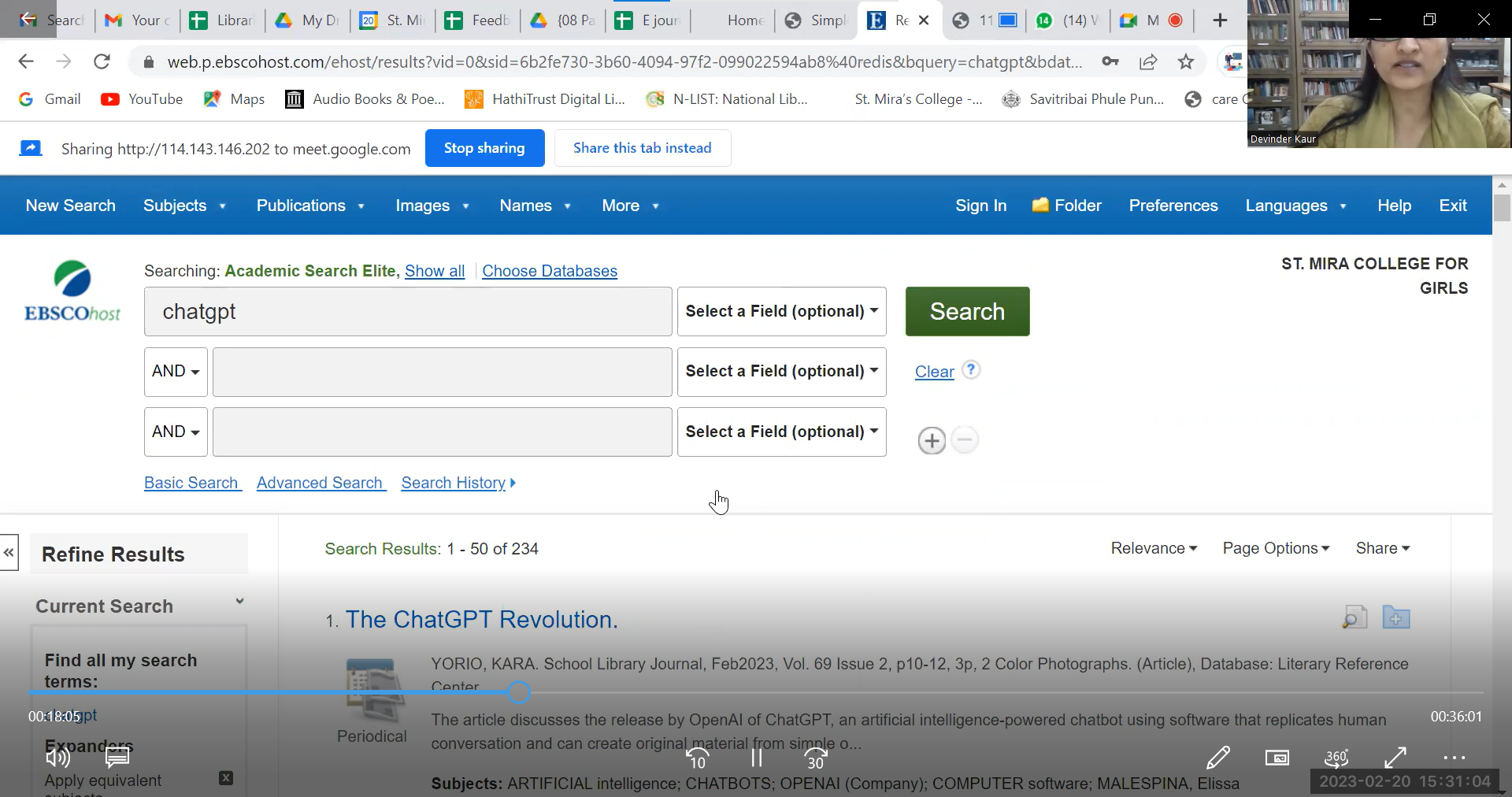Rewind video 10 seconds
Screen dimensions: 1512x797
[698, 758]
